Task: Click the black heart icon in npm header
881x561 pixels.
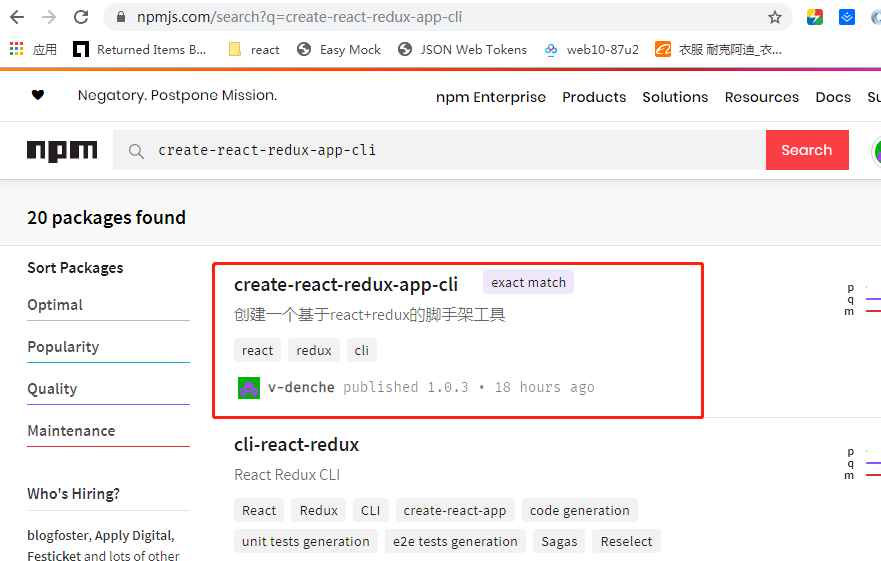Action: [38, 95]
